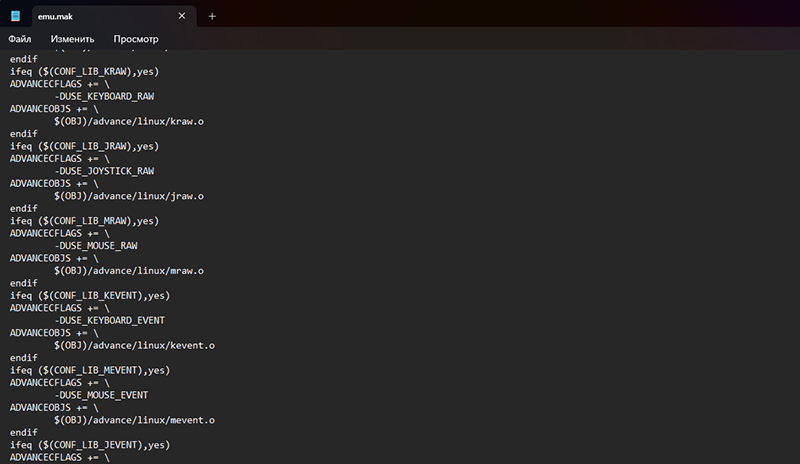Image resolution: width=800 pixels, height=464 pixels.
Task: Place cursor on the CONF_LIB_MRAW ifeq line
Action: [85, 221]
